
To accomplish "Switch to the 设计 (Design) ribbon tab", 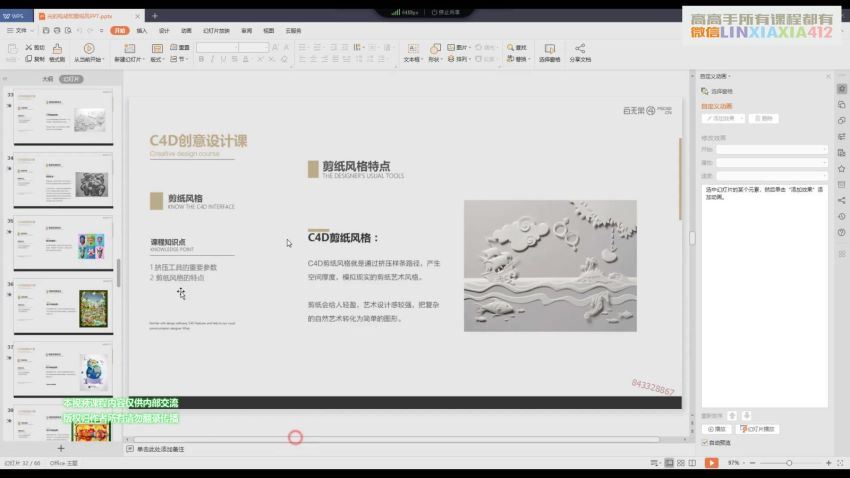I will point(164,31).
